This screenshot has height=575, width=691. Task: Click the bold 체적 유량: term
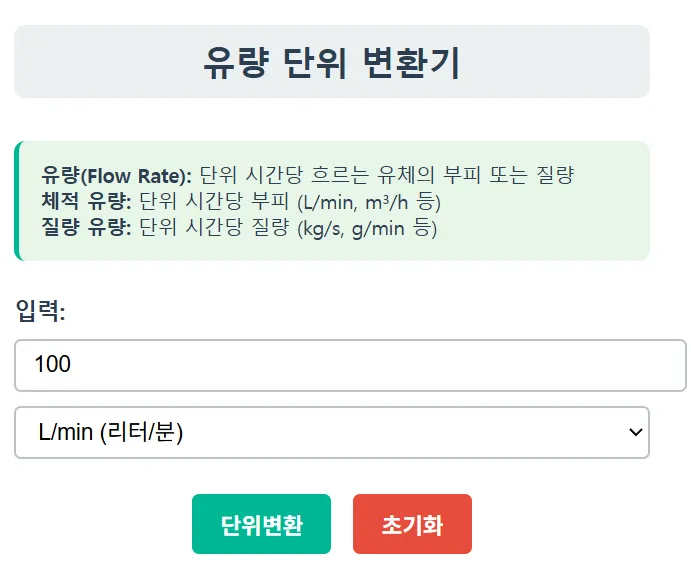[87, 202]
